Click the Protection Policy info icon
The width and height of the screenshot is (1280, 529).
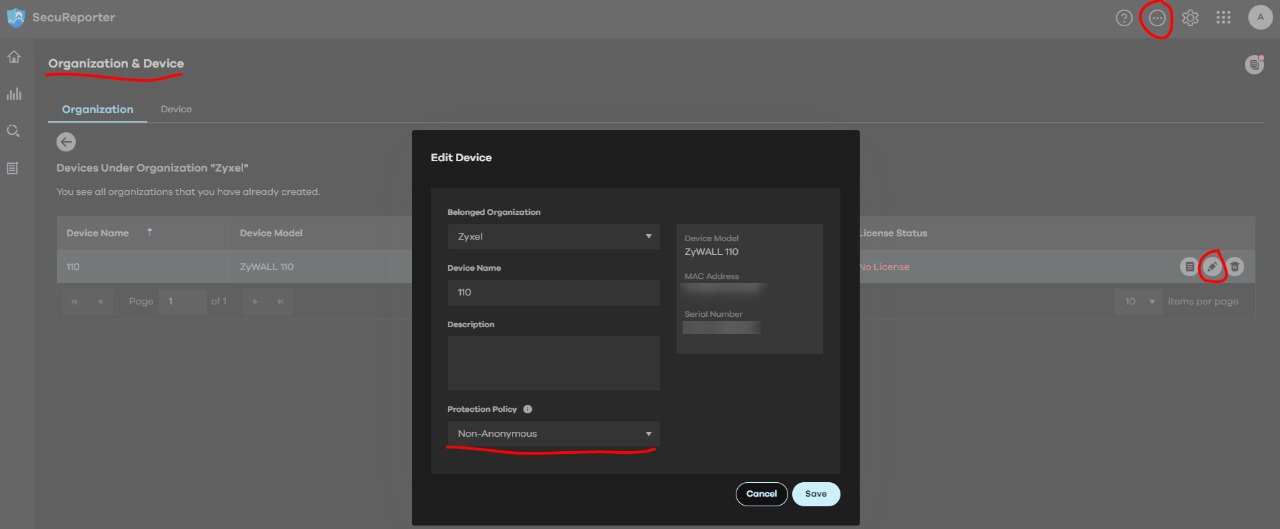[528, 409]
